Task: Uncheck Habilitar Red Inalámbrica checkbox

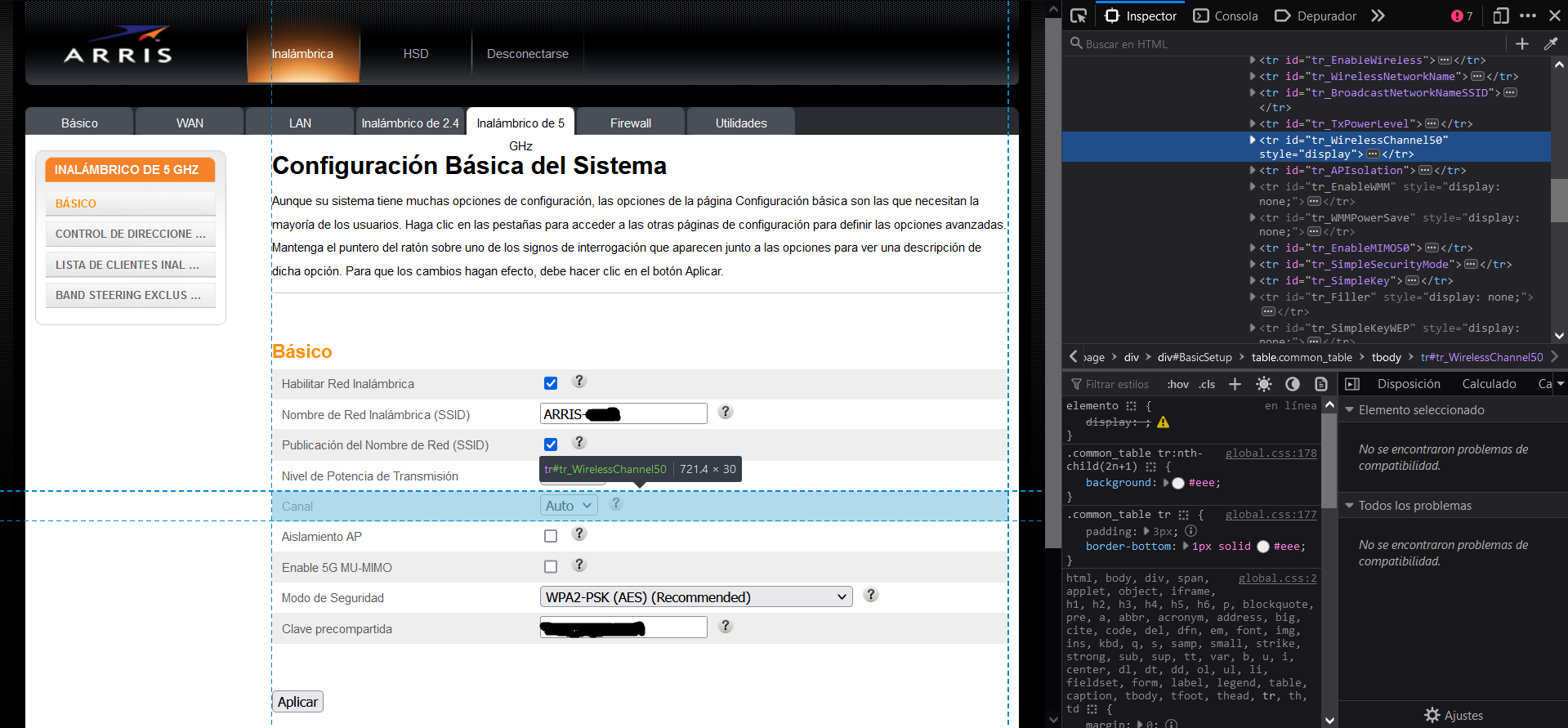Action: click(551, 383)
